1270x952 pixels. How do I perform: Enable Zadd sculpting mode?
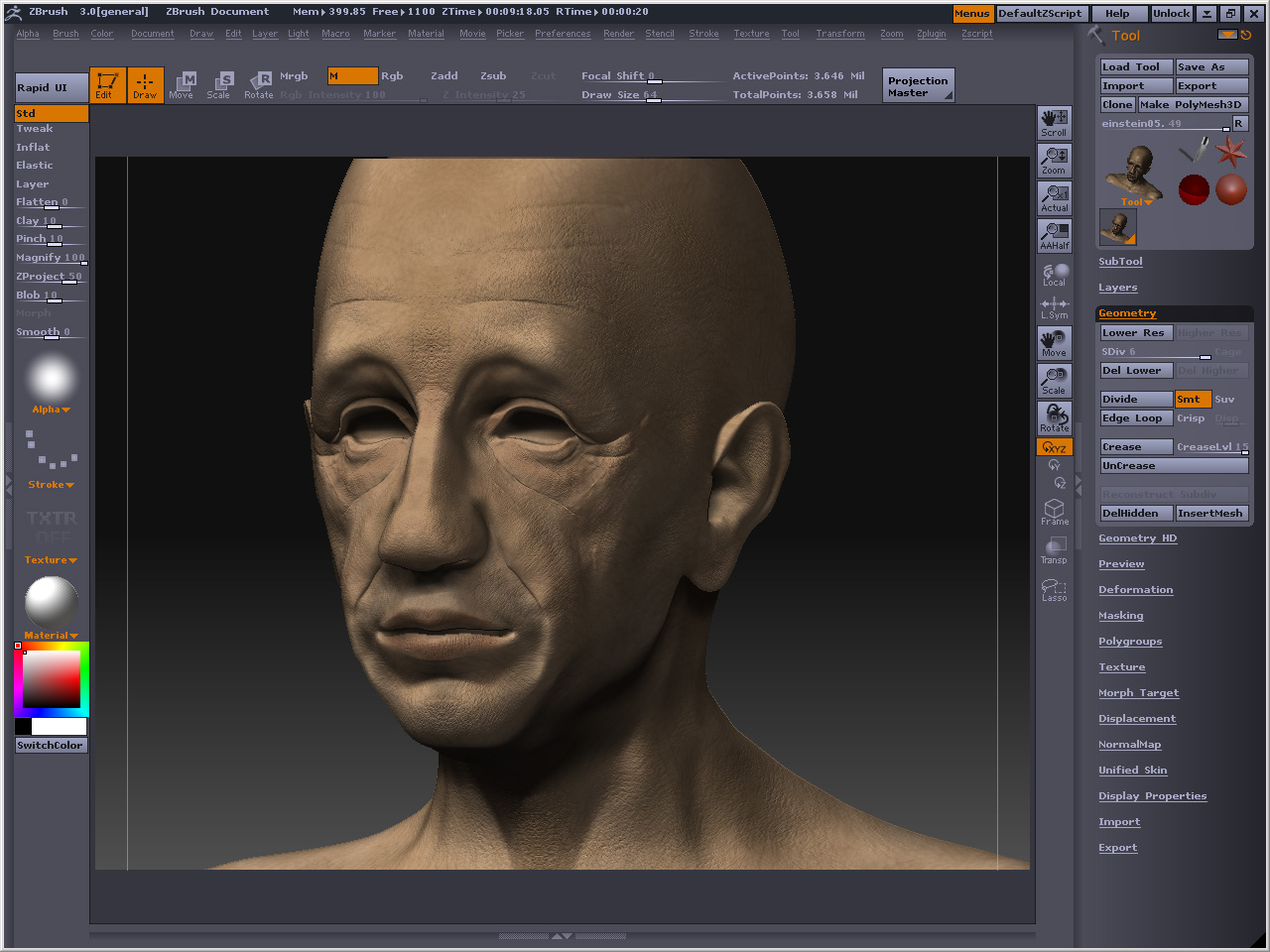click(x=444, y=76)
